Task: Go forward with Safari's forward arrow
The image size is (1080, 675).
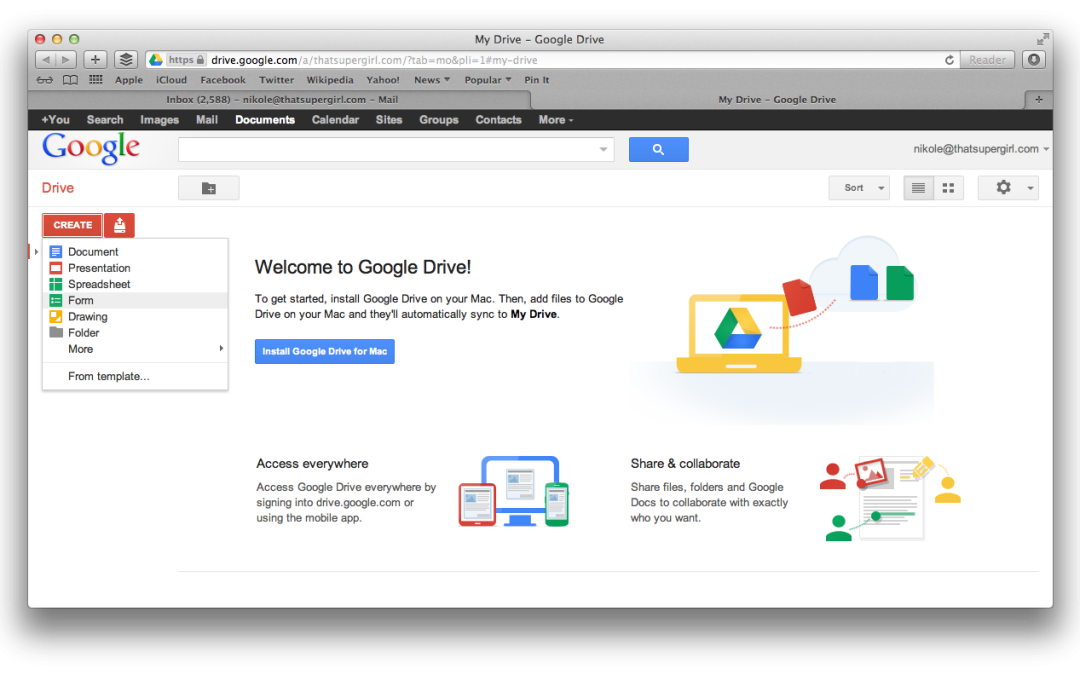Action: click(x=66, y=60)
